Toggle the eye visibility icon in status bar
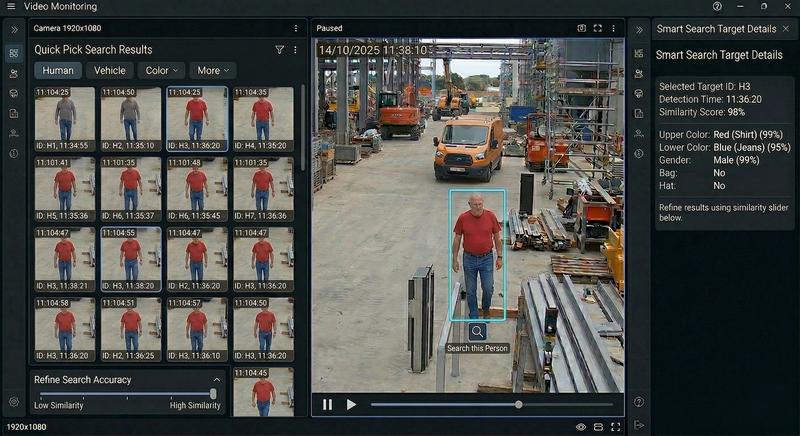 click(581, 427)
